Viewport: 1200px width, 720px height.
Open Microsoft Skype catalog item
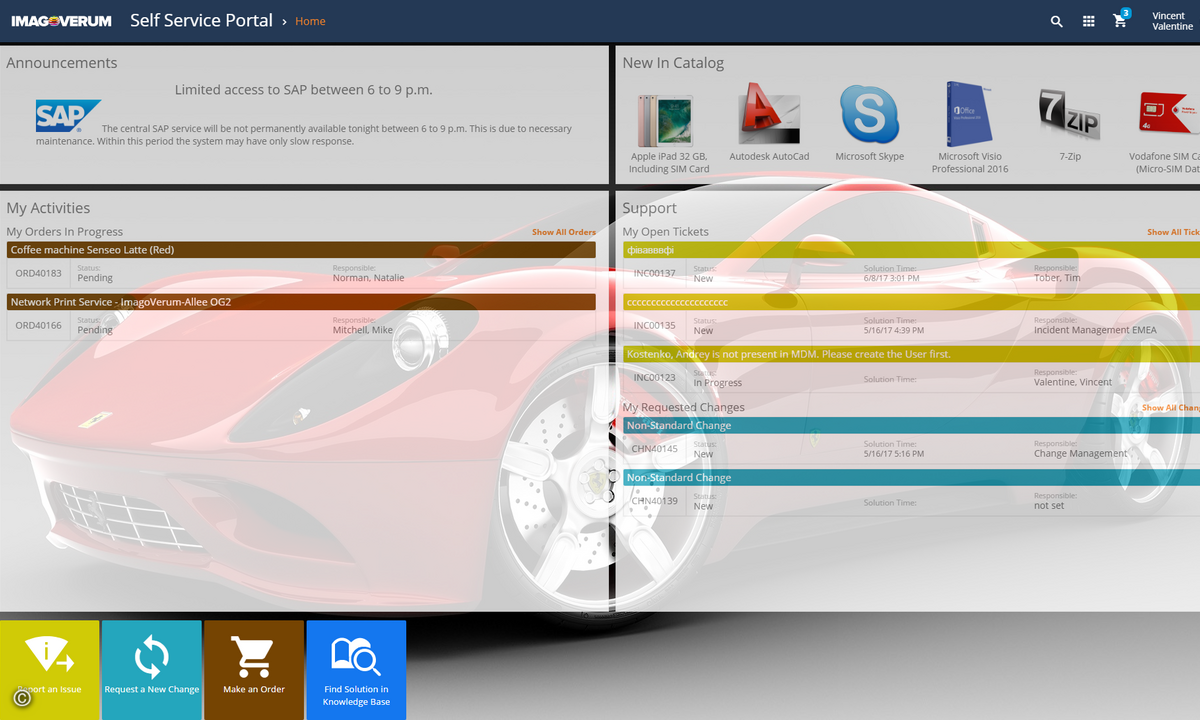point(869,122)
